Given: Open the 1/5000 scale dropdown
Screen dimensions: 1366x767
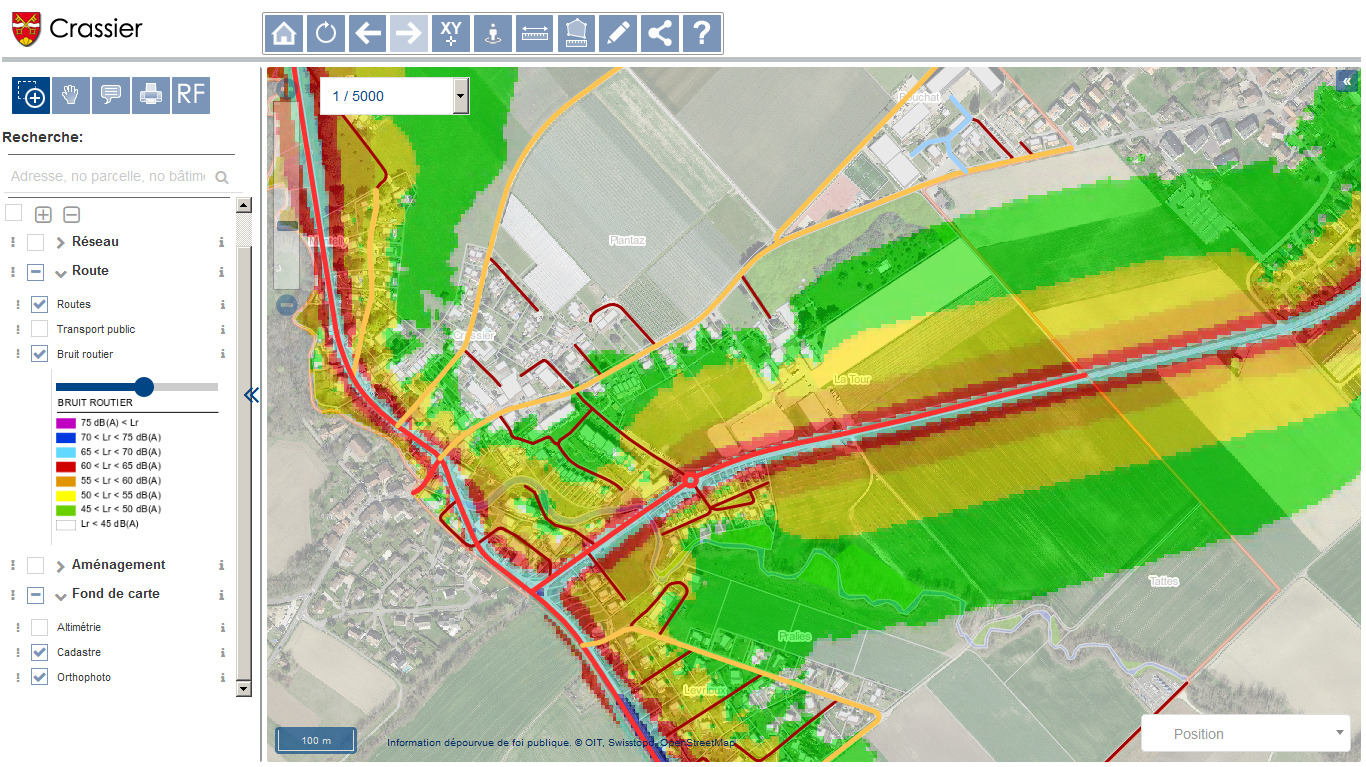Looking at the screenshot, I should pyautogui.click(x=459, y=95).
